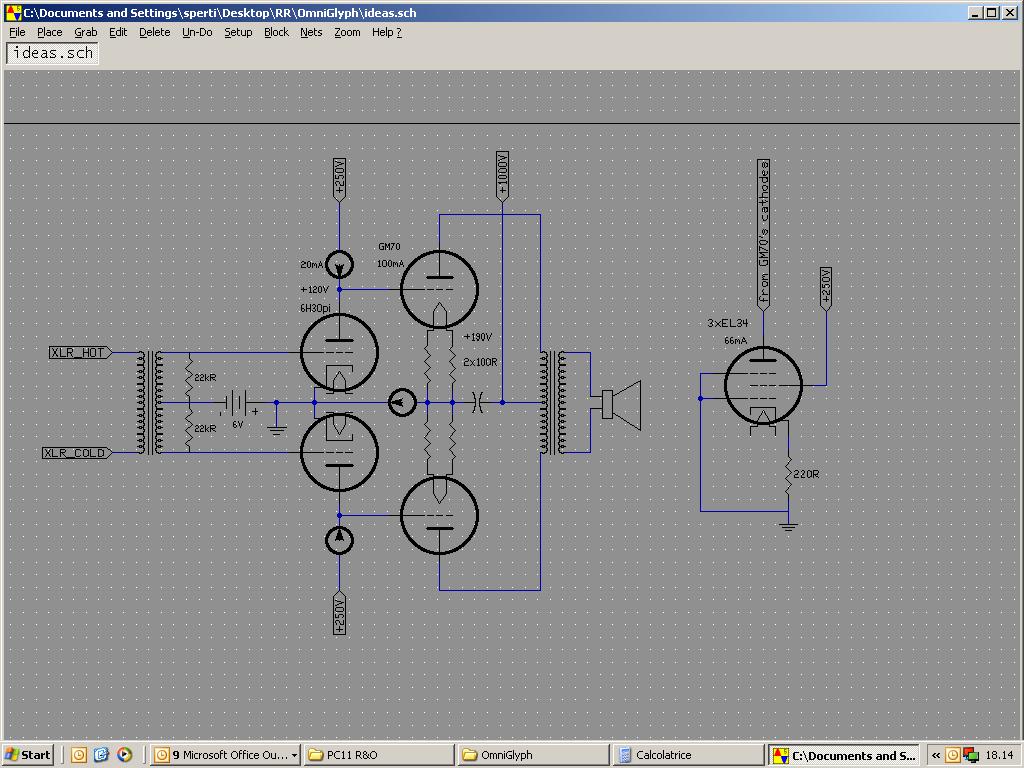Image resolution: width=1024 pixels, height=768 pixels.
Task: Click the 6V battery symbol
Action: coord(236,403)
